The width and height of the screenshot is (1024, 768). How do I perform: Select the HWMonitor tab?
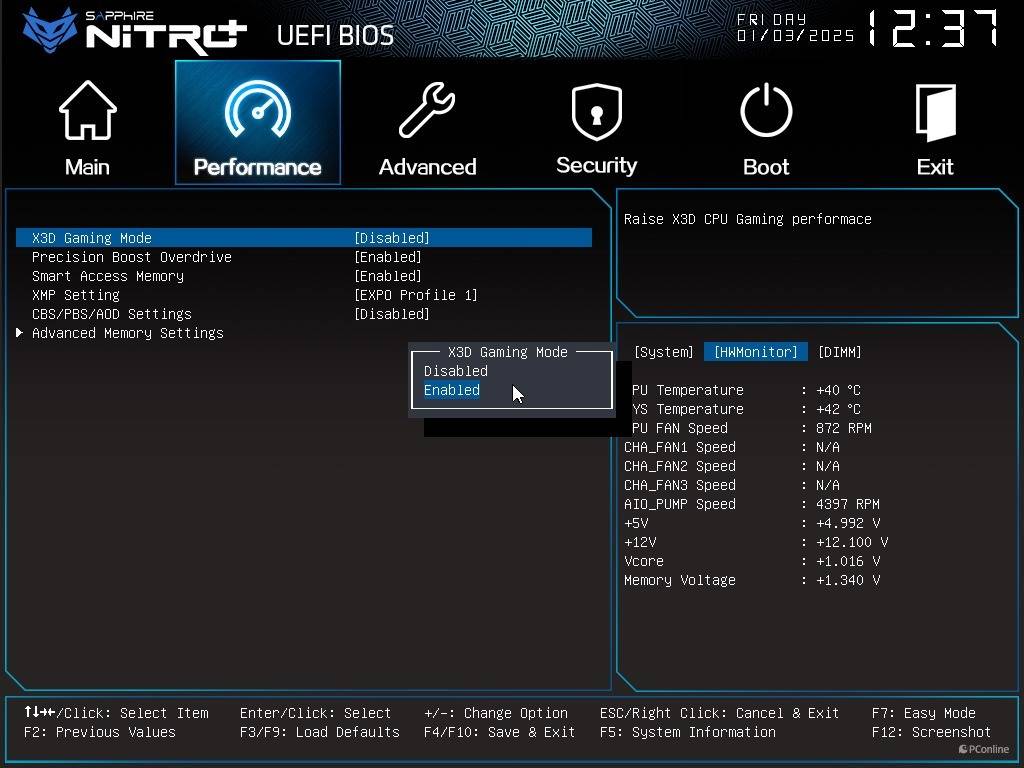click(755, 352)
